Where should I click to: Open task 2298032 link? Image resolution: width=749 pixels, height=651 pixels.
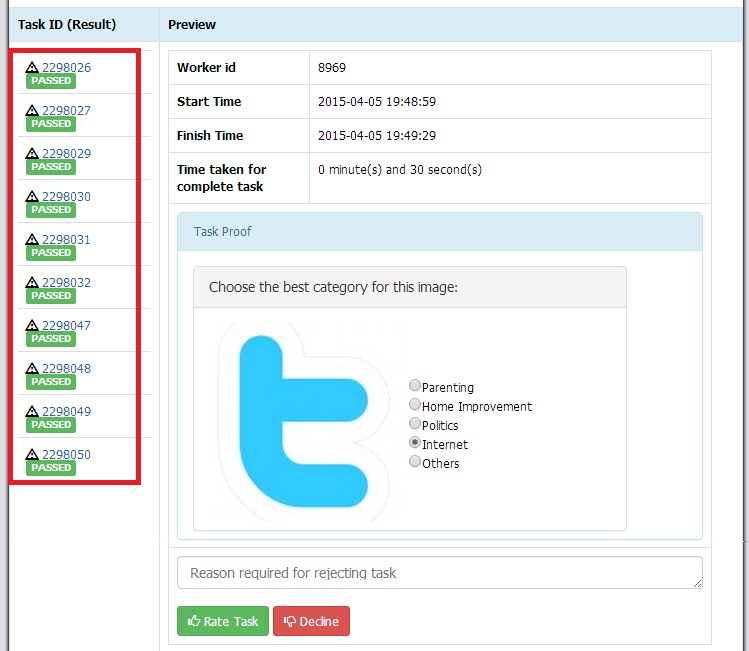pyautogui.click(x=66, y=283)
